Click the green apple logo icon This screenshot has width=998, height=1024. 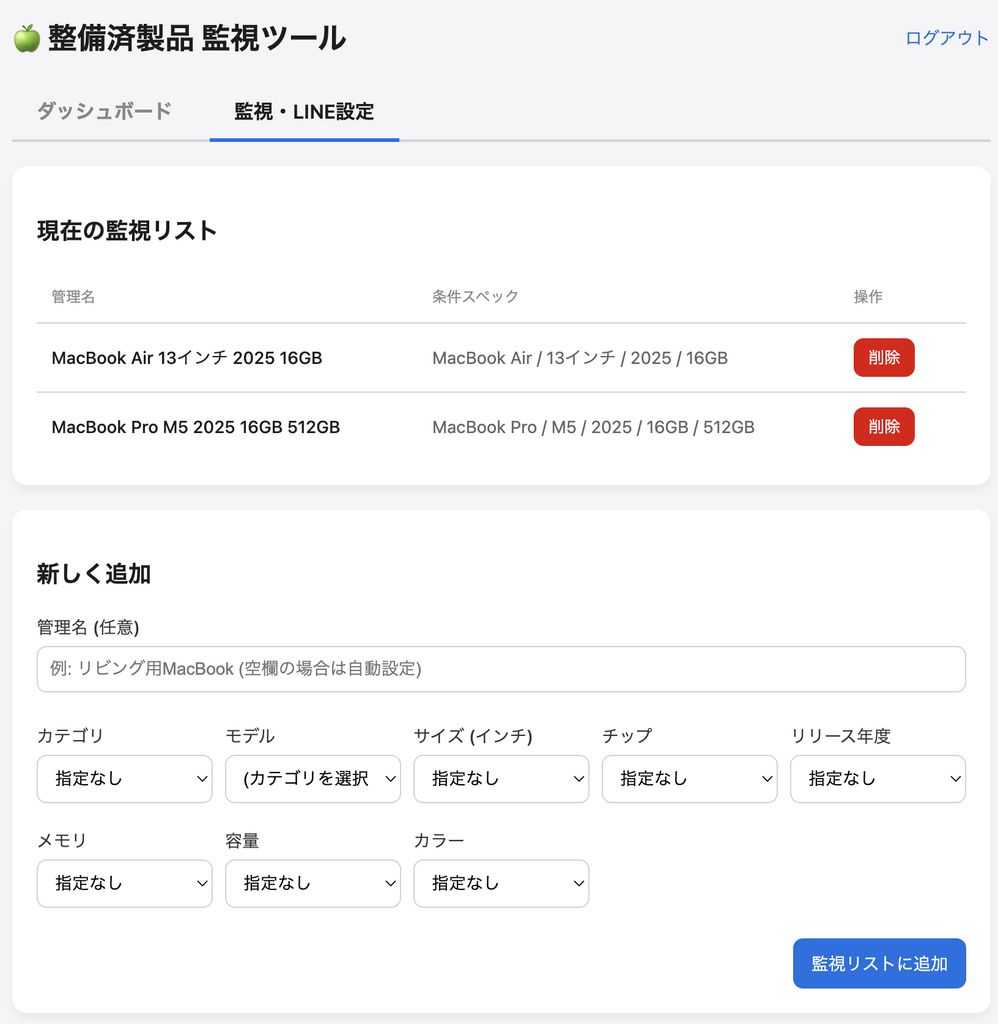click(x=27, y=39)
